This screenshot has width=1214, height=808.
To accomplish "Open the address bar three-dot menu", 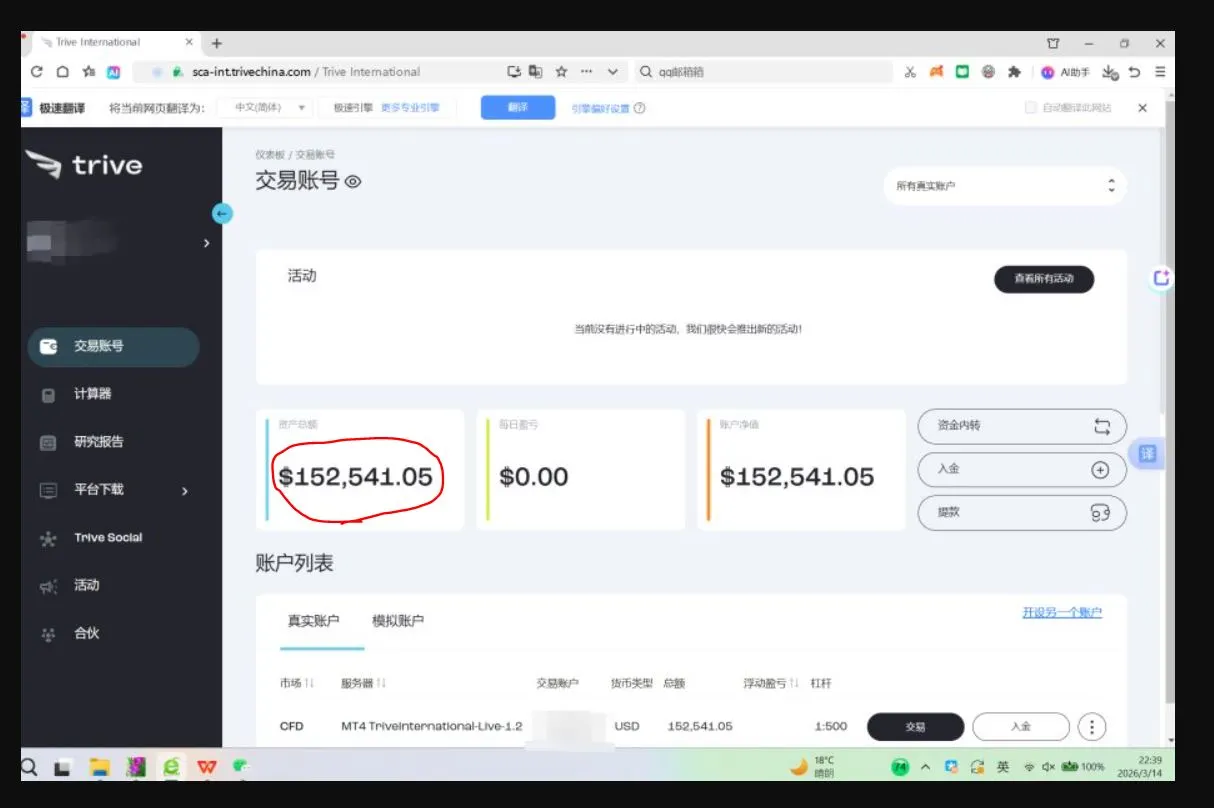I will 586,72.
